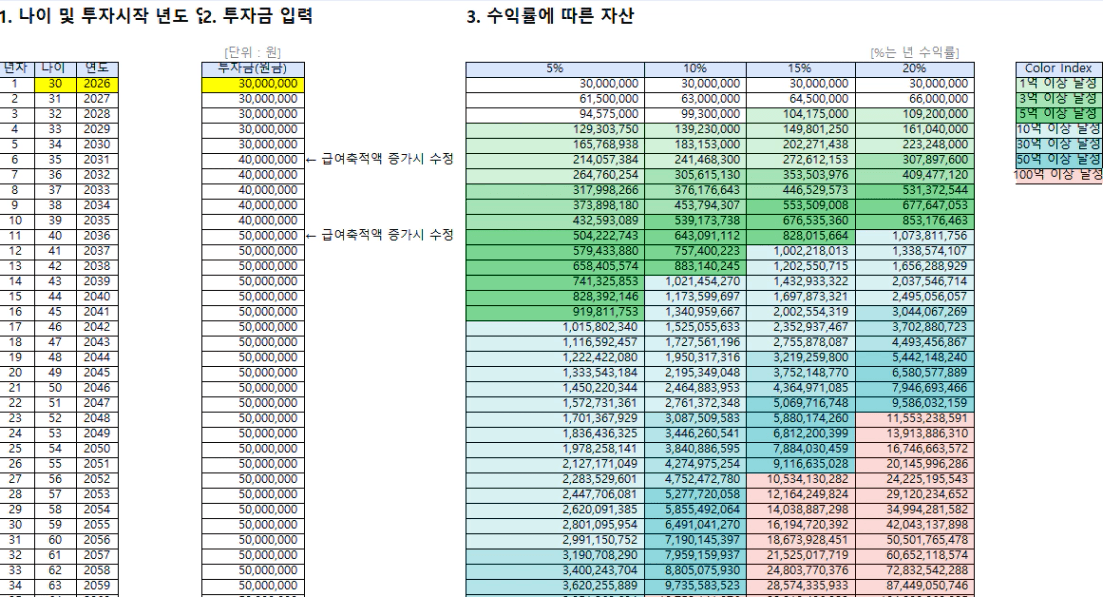This screenshot has width=1103, height=597.
Task: Click the '10억 이상 달성' color legend cell
Action: 1059,129
